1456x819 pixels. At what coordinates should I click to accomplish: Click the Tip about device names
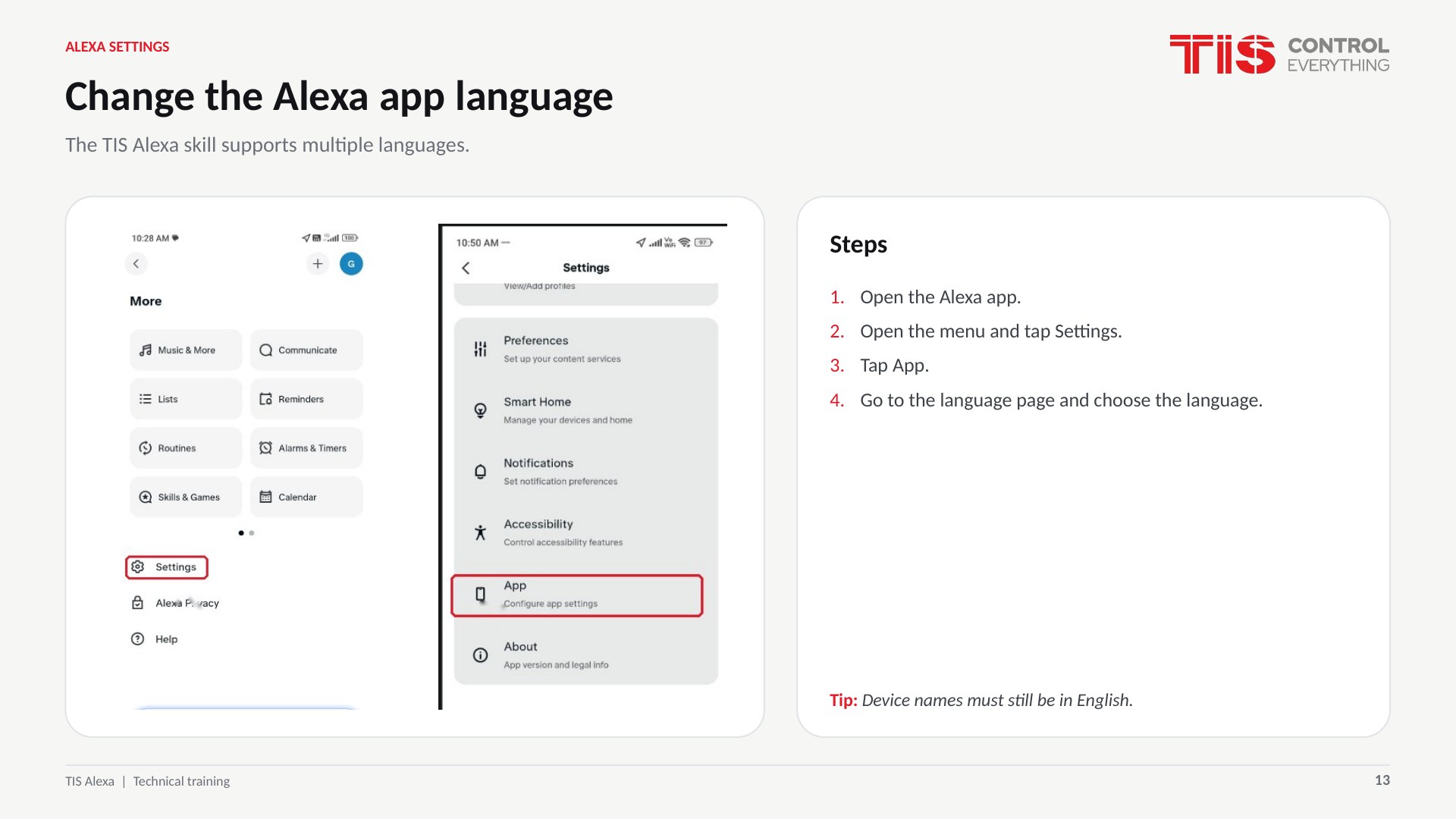point(981,700)
